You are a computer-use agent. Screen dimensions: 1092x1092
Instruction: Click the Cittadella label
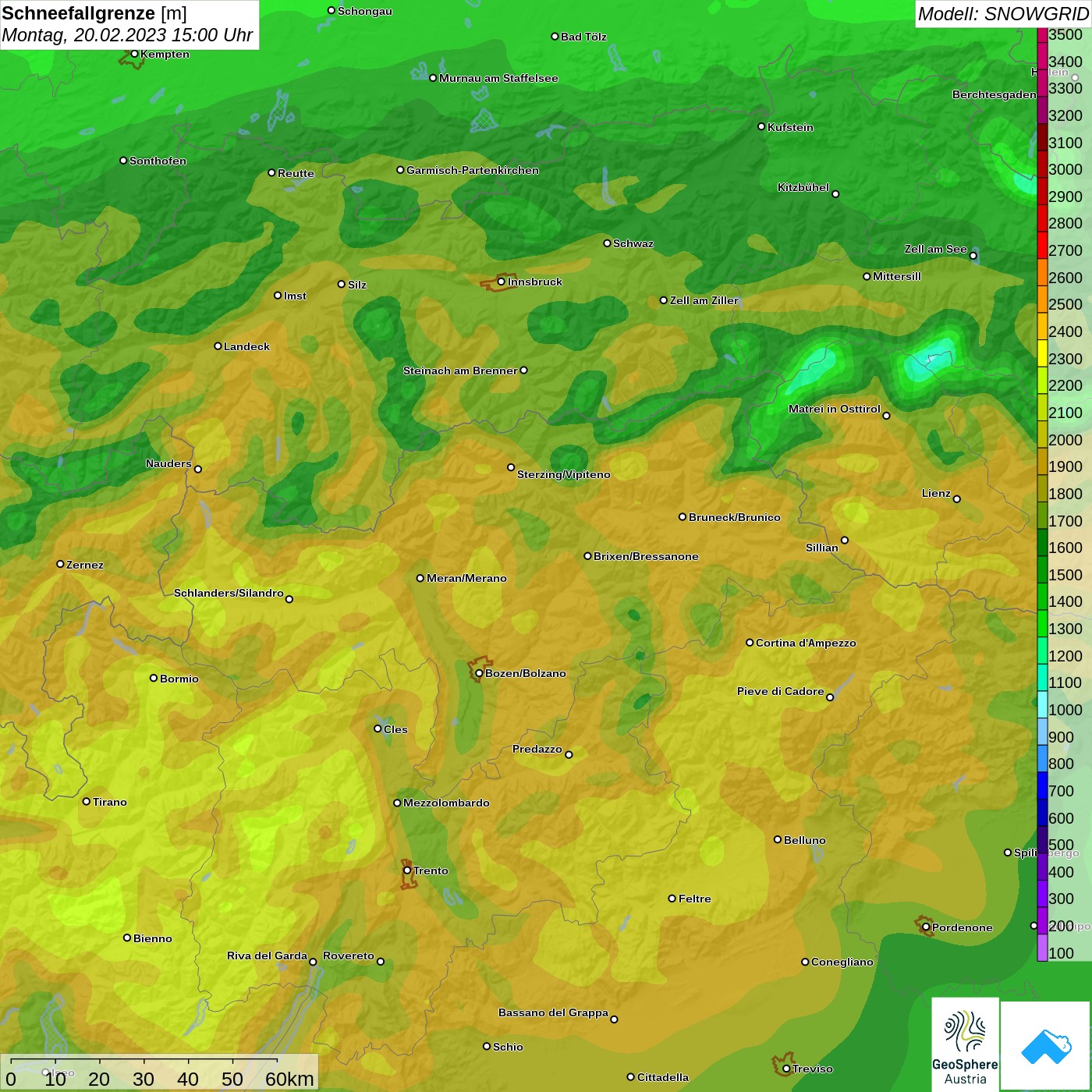(x=663, y=1077)
